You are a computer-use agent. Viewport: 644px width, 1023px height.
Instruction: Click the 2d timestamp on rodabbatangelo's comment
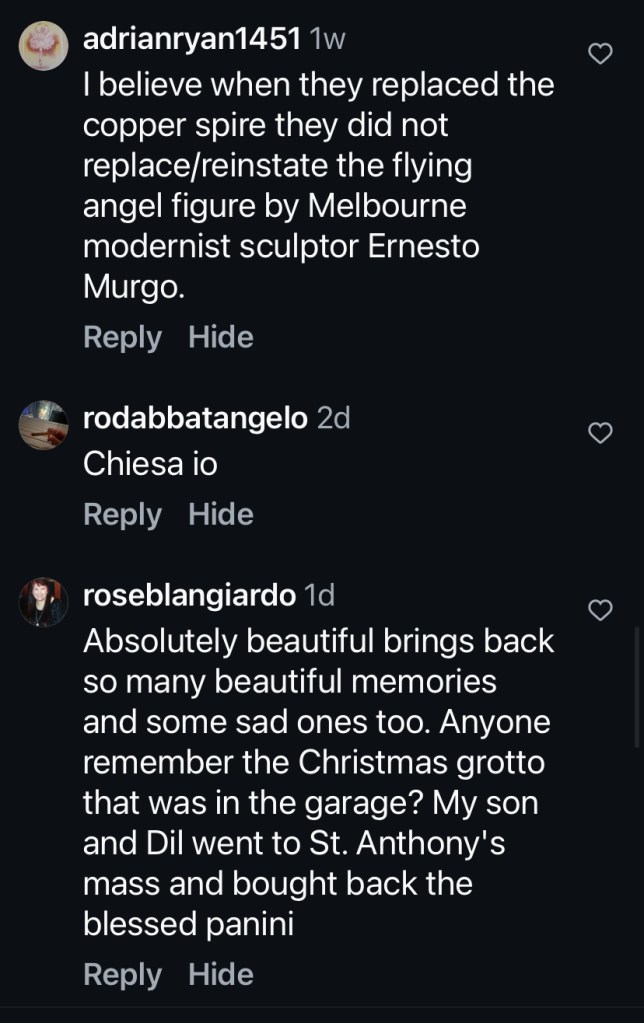(x=333, y=418)
